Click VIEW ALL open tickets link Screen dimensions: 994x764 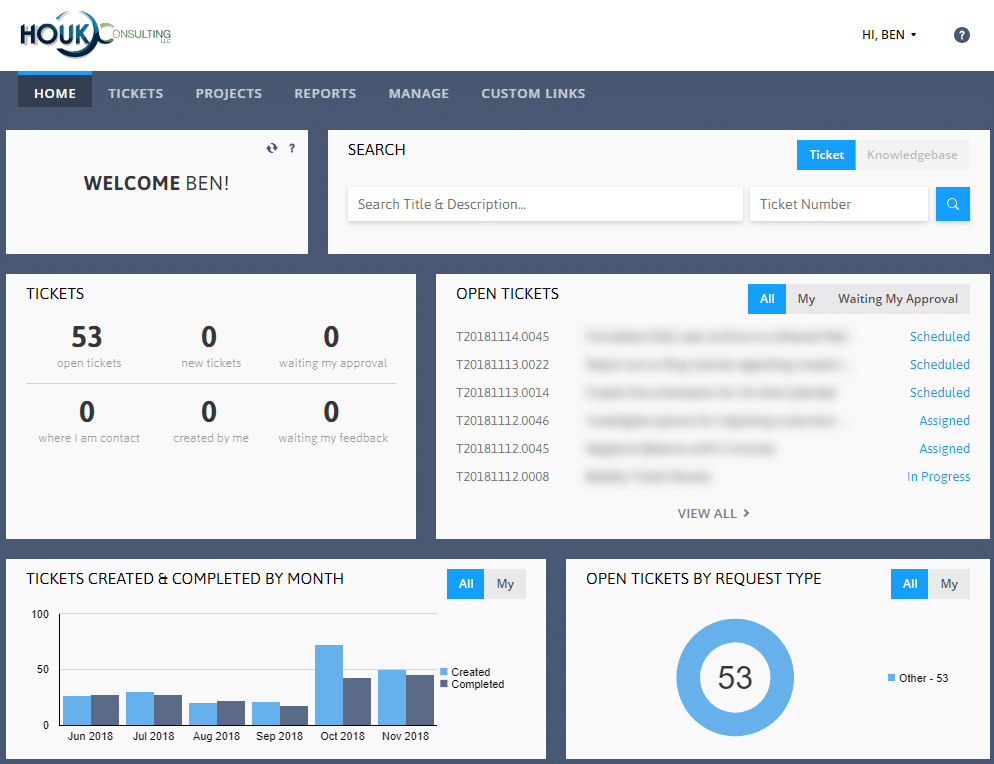click(x=713, y=514)
